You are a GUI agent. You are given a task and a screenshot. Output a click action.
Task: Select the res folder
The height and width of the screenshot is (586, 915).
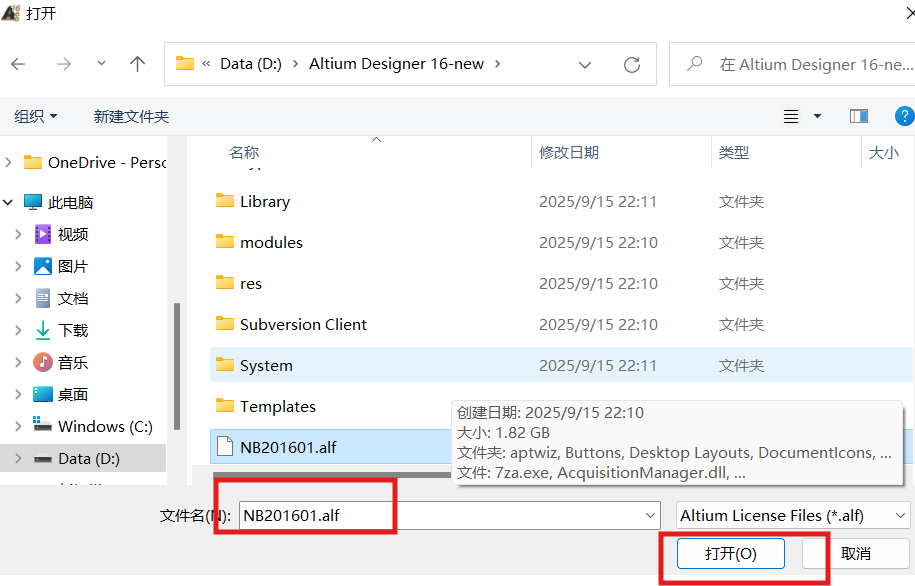561,284
